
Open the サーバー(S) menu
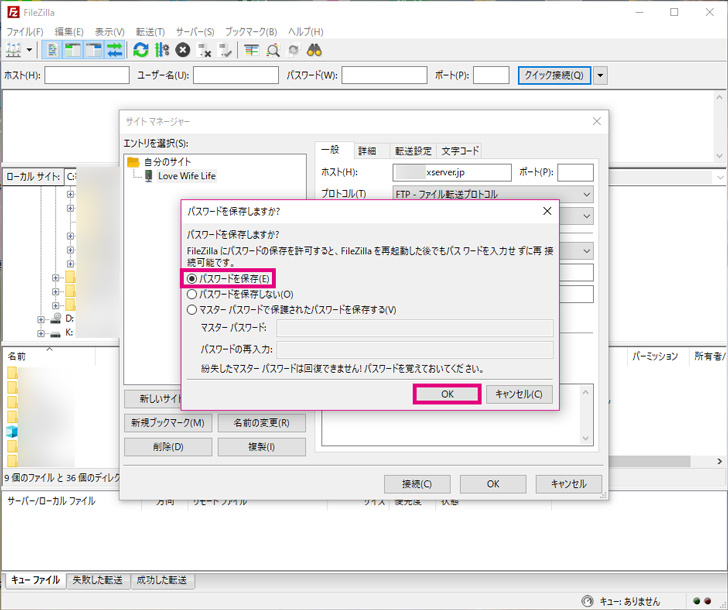click(x=195, y=32)
